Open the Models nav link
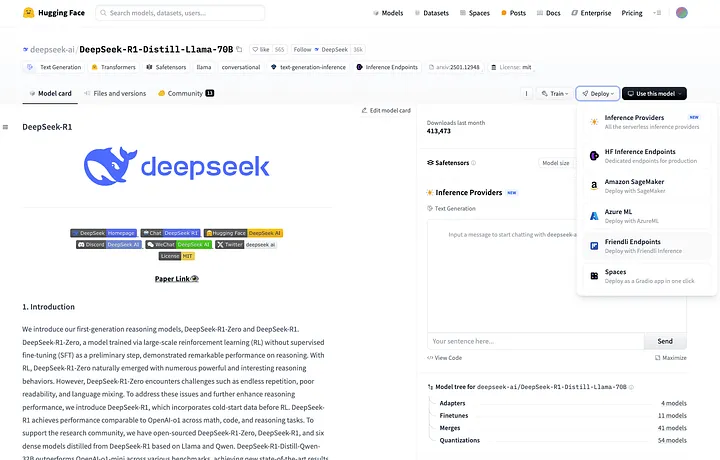Viewport: 720px width, 460px height. pos(388,13)
